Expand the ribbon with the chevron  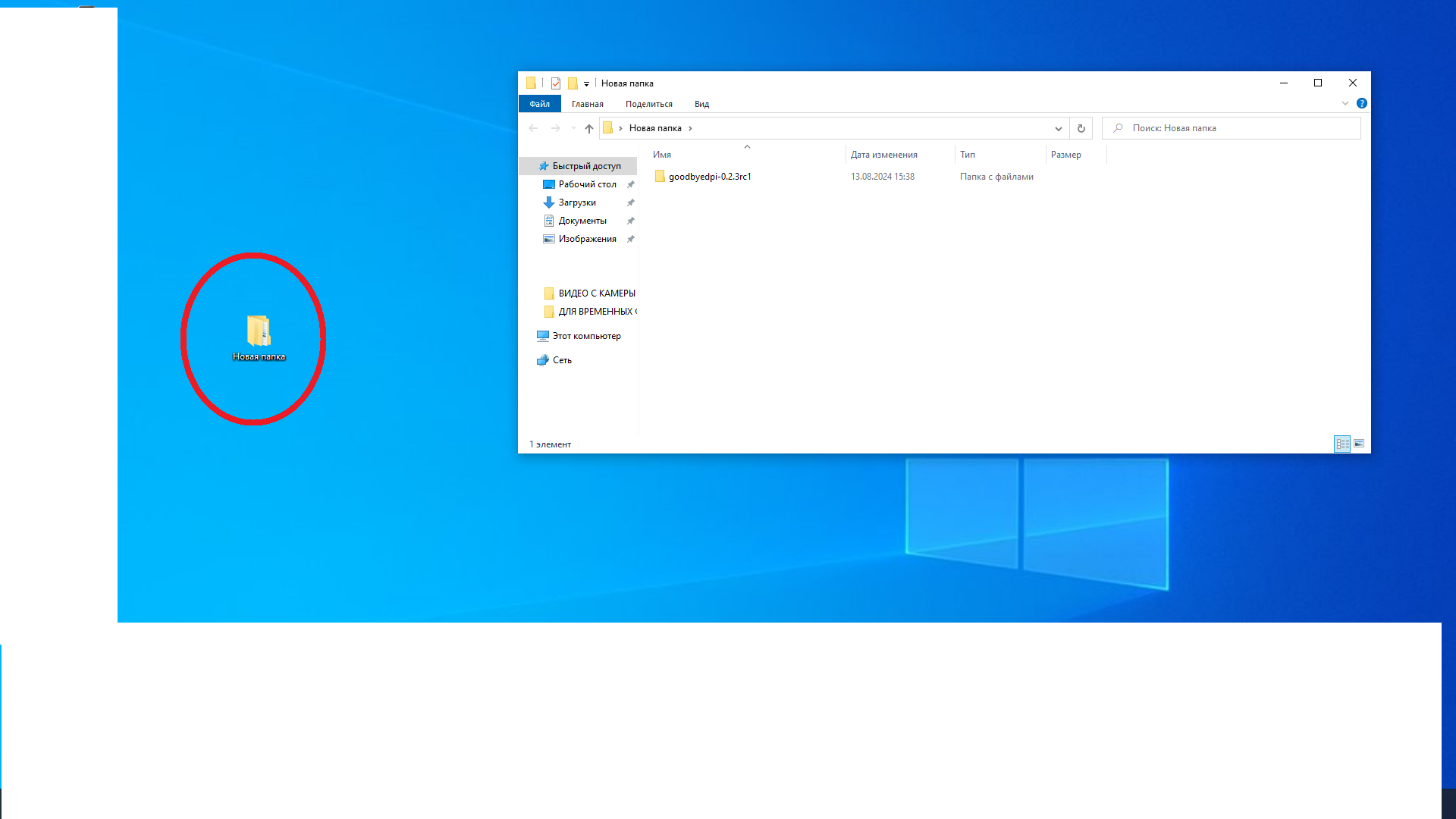point(1345,103)
